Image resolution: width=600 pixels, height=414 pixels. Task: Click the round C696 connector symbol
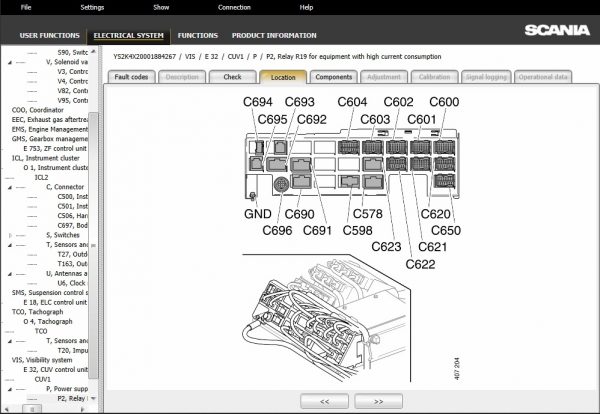tap(282, 184)
